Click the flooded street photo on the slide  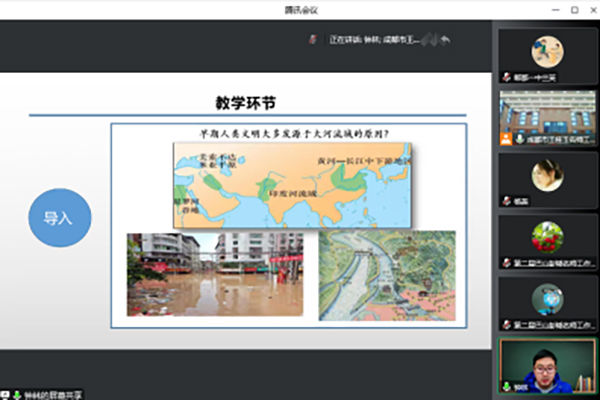pyautogui.click(x=215, y=274)
